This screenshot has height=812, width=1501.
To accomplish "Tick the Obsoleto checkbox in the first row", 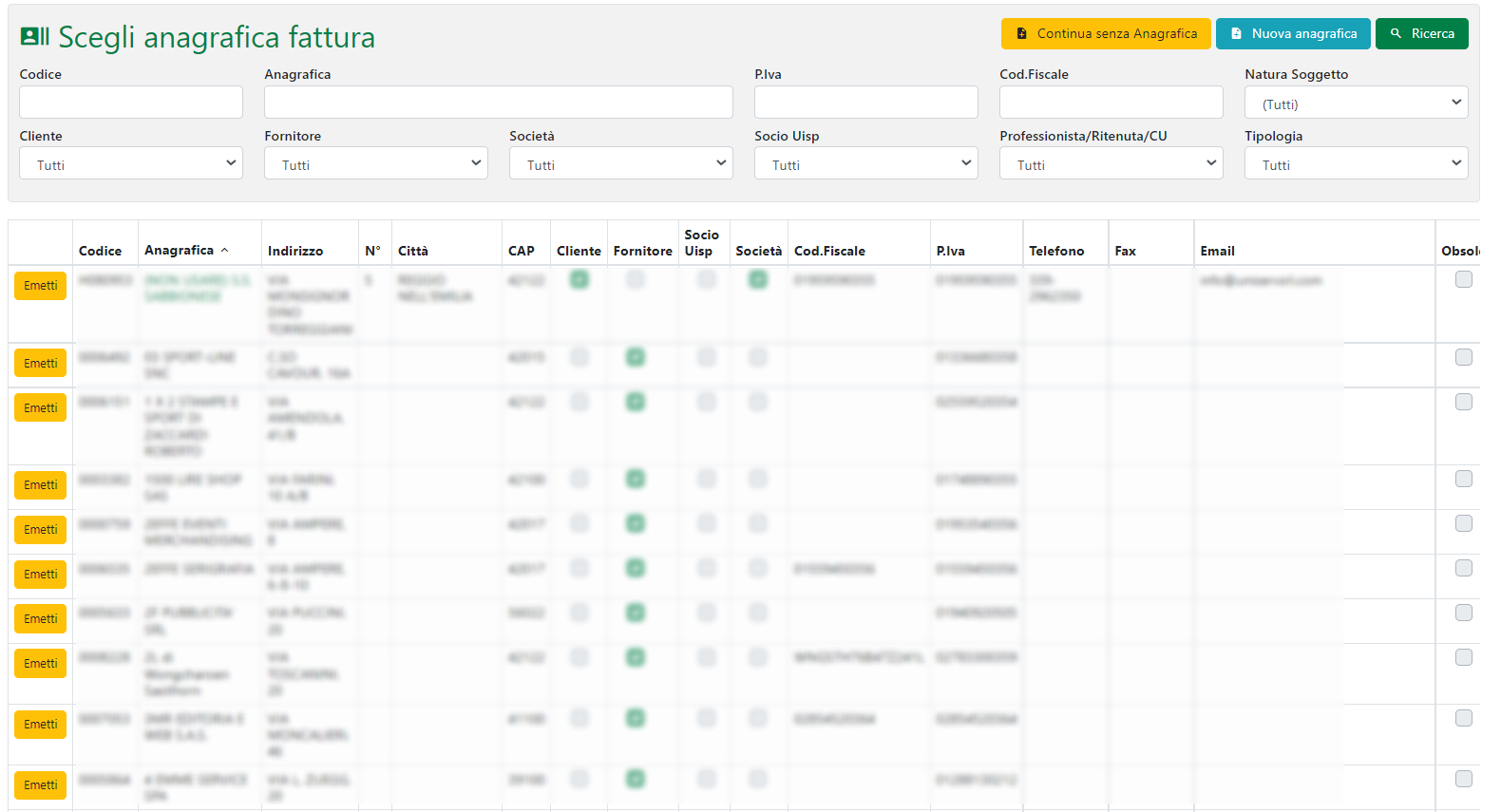I will click(1463, 279).
